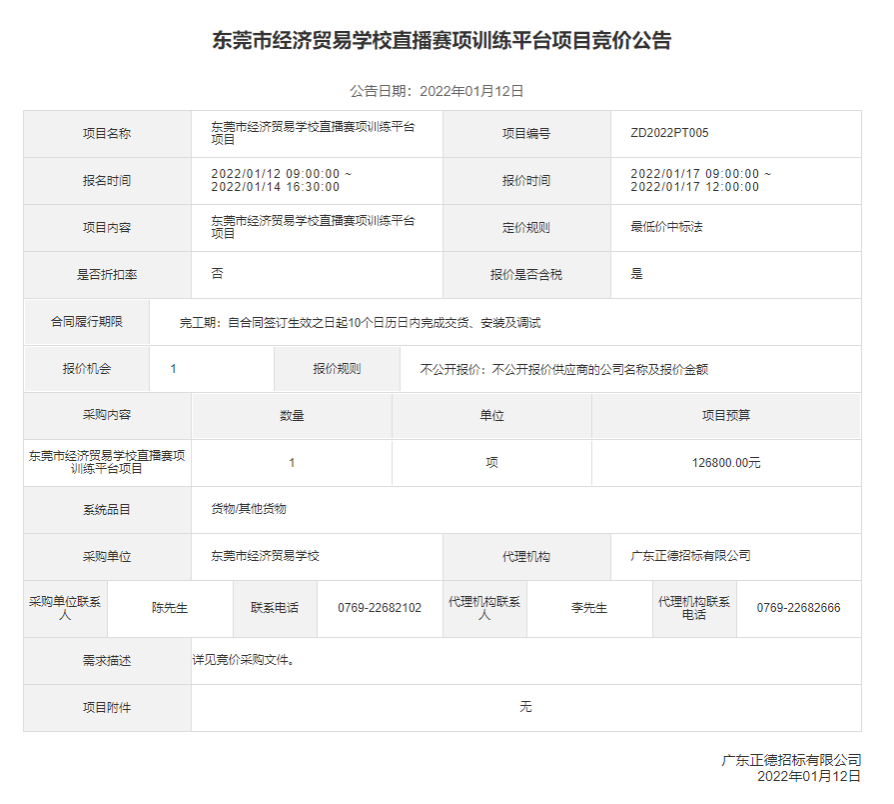Click the 定价规则 label
Screen dimensions: 894x804
click(x=526, y=228)
